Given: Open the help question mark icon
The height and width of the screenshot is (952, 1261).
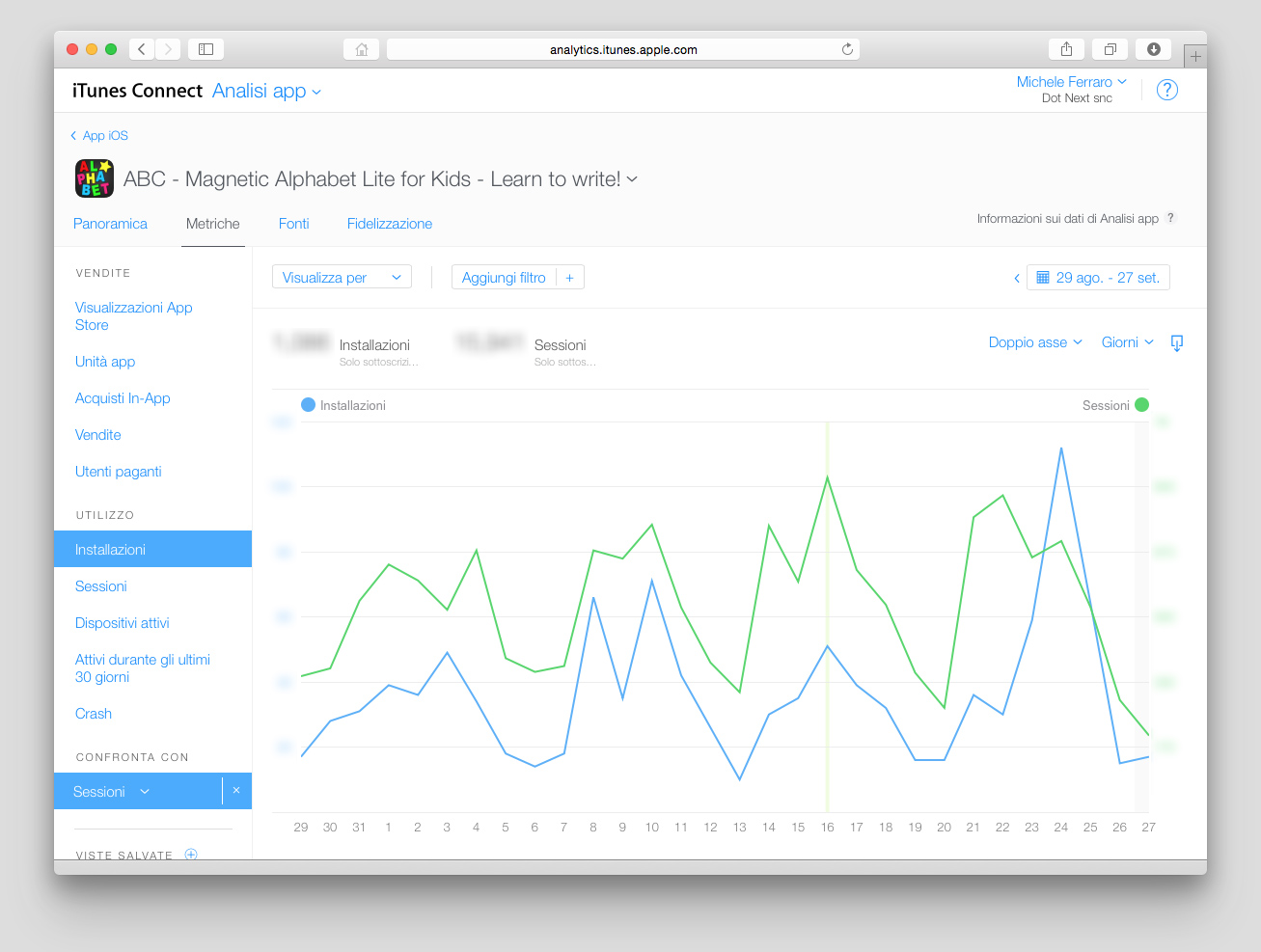Looking at the screenshot, I should [x=1167, y=90].
